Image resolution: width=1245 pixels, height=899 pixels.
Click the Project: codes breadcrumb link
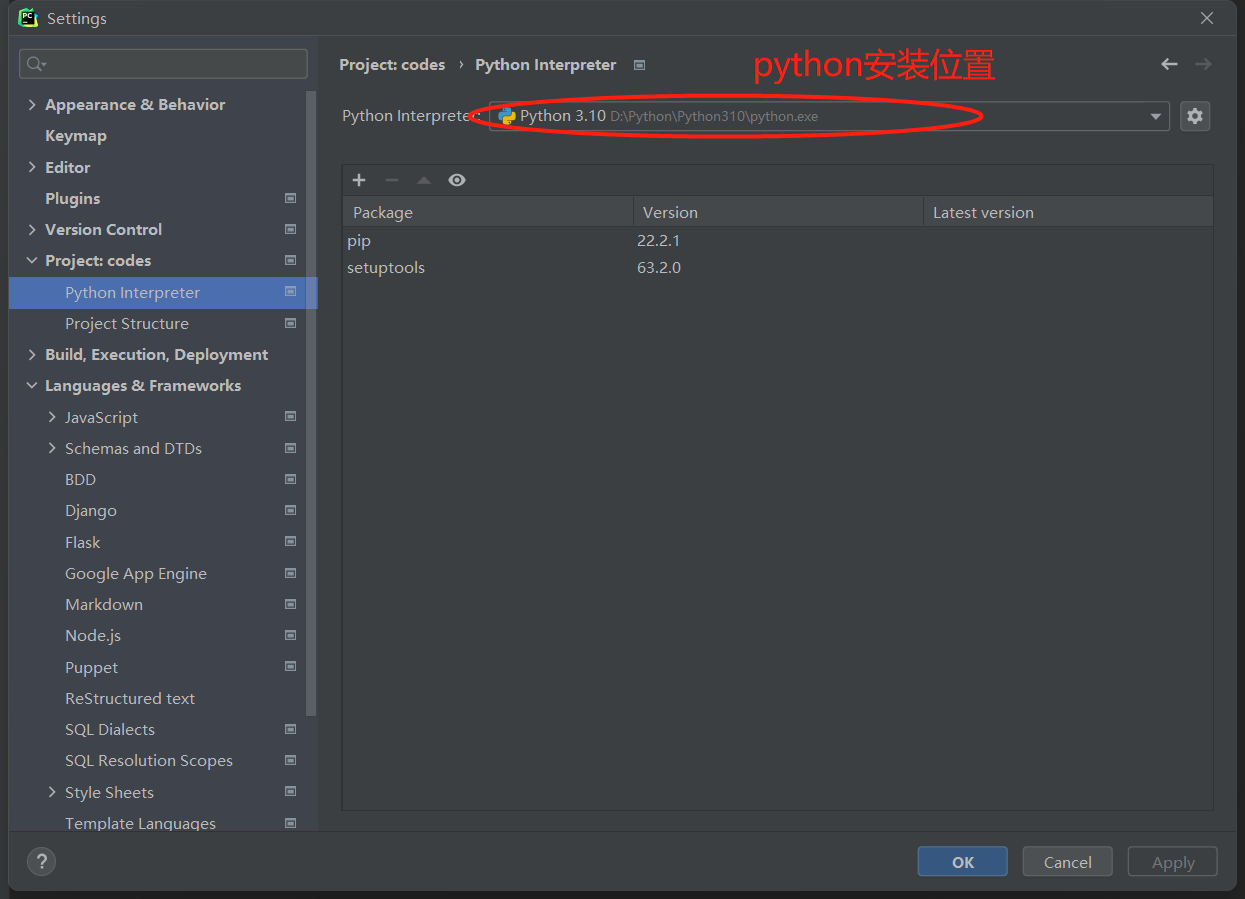[x=392, y=64]
